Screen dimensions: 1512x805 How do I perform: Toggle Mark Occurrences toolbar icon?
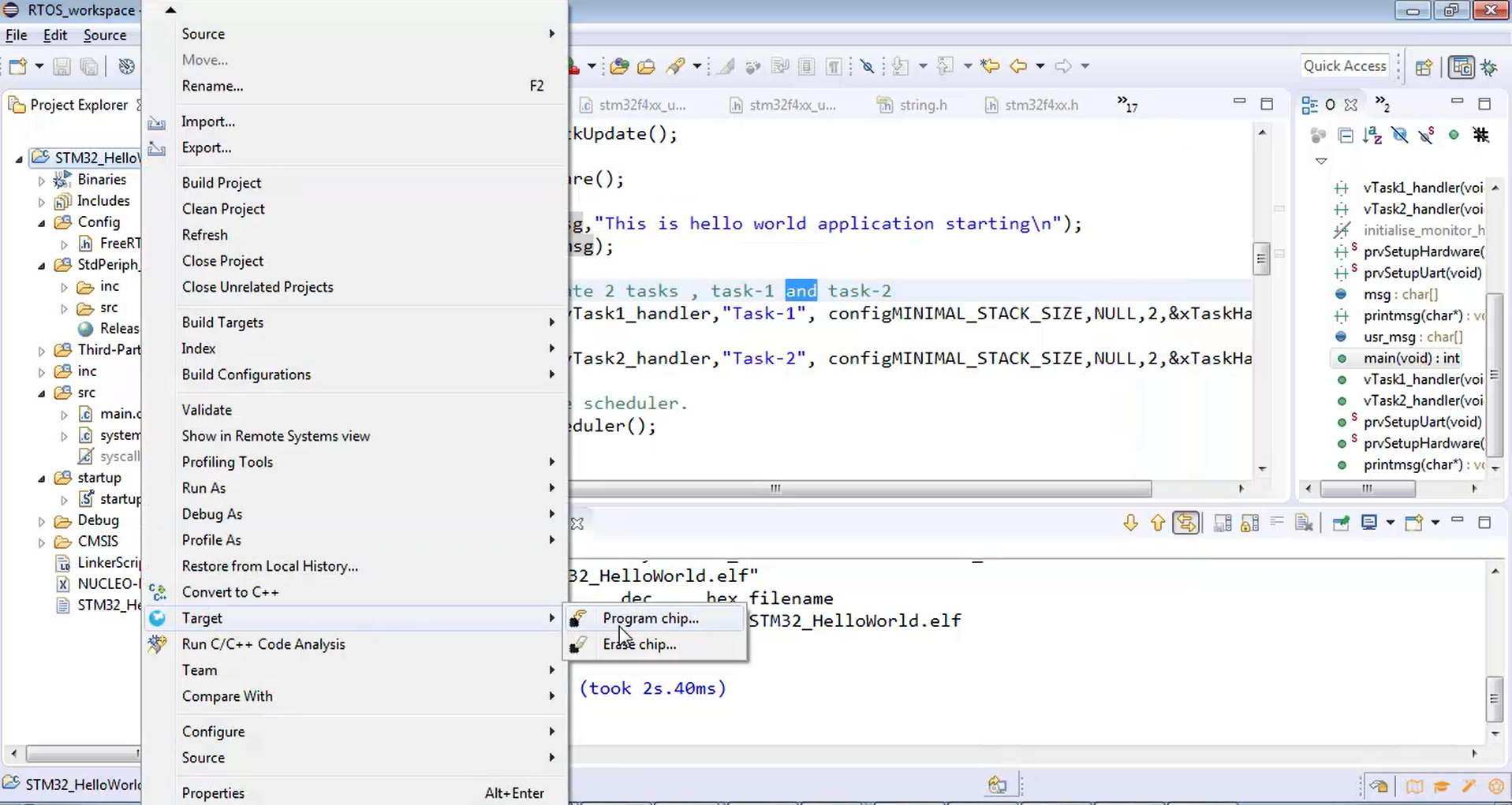pyautogui.click(x=726, y=66)
